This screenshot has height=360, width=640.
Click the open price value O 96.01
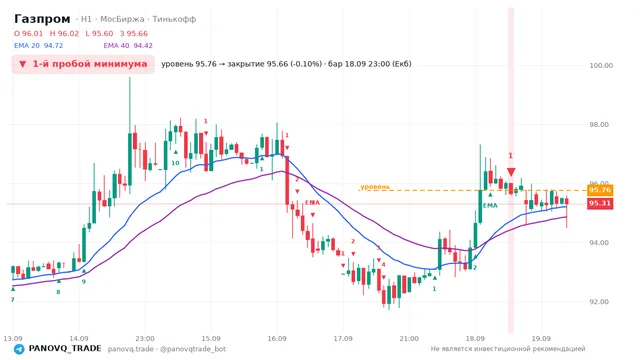[x=28, y=33]
